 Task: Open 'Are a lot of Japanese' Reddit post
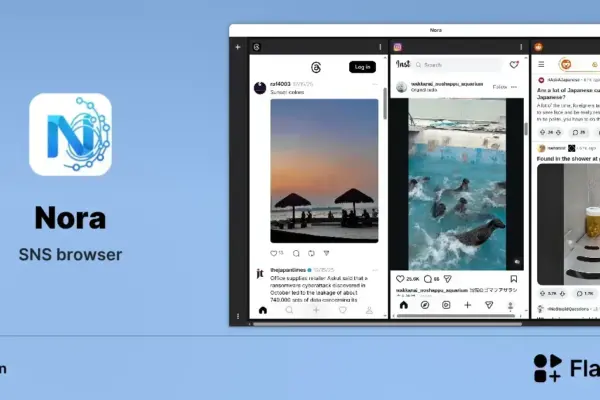[568, 94]
